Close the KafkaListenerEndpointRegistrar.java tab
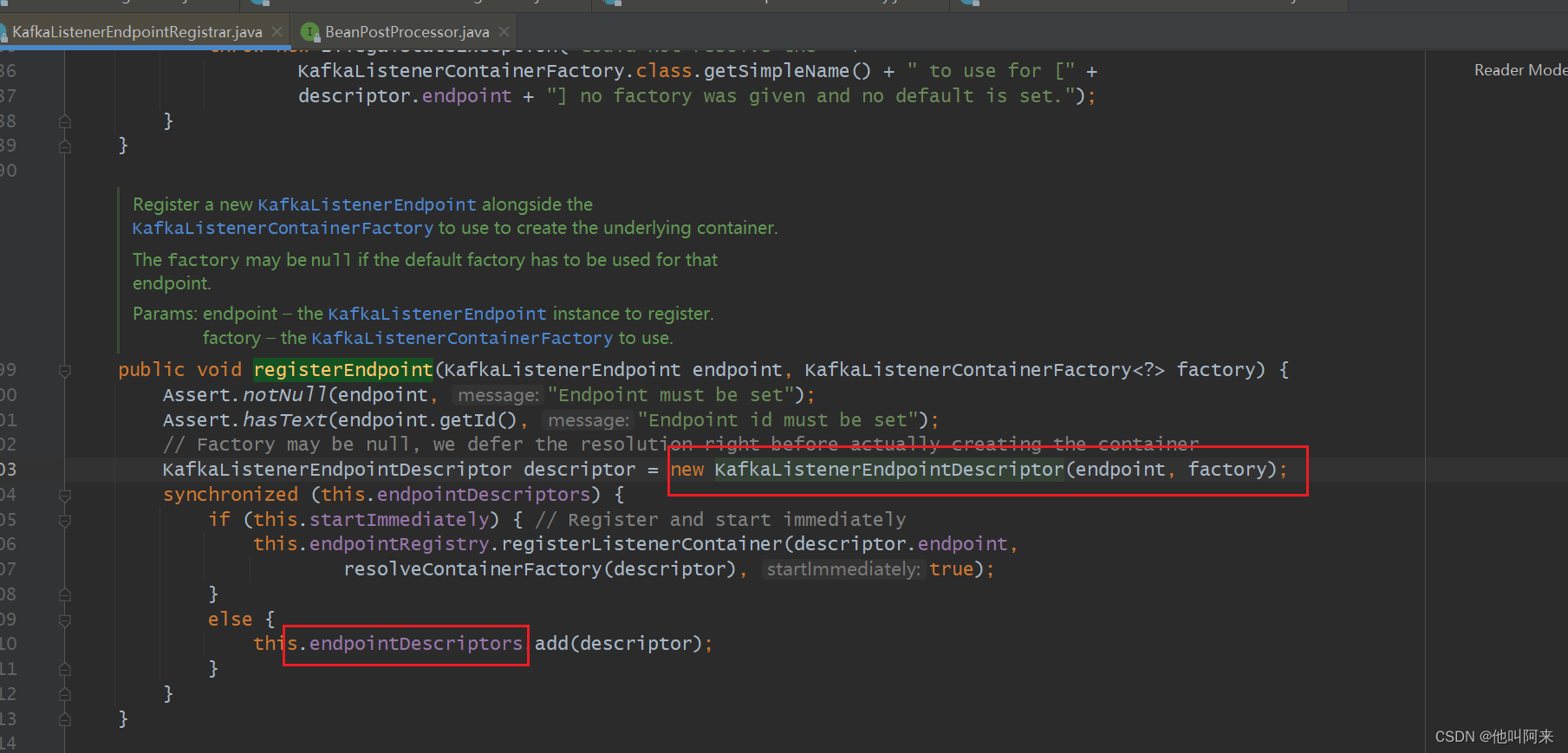Viewport: 1568px width, 753px height. point(277,32)
